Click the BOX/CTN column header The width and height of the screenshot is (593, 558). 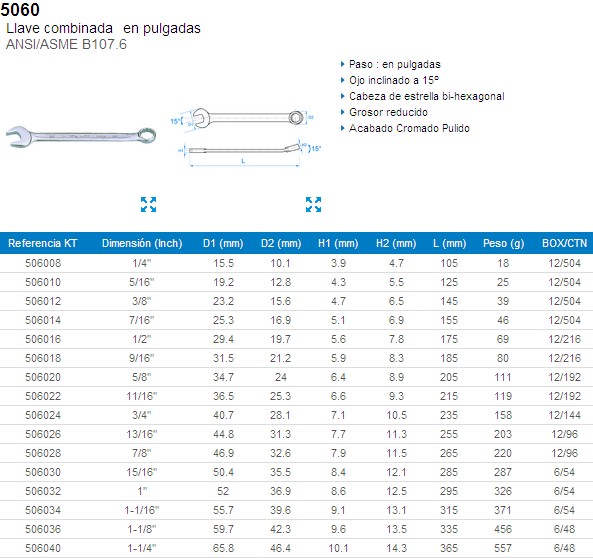coord(565,243)
